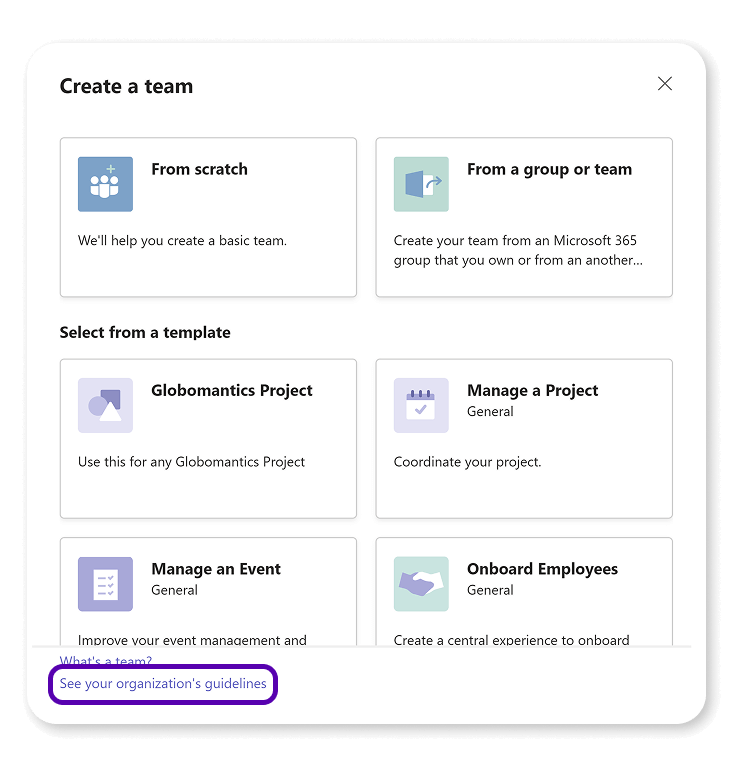This screenshot has height=764, width=749.
Task: Click the Select from a template heading
Action: point(145,332)
